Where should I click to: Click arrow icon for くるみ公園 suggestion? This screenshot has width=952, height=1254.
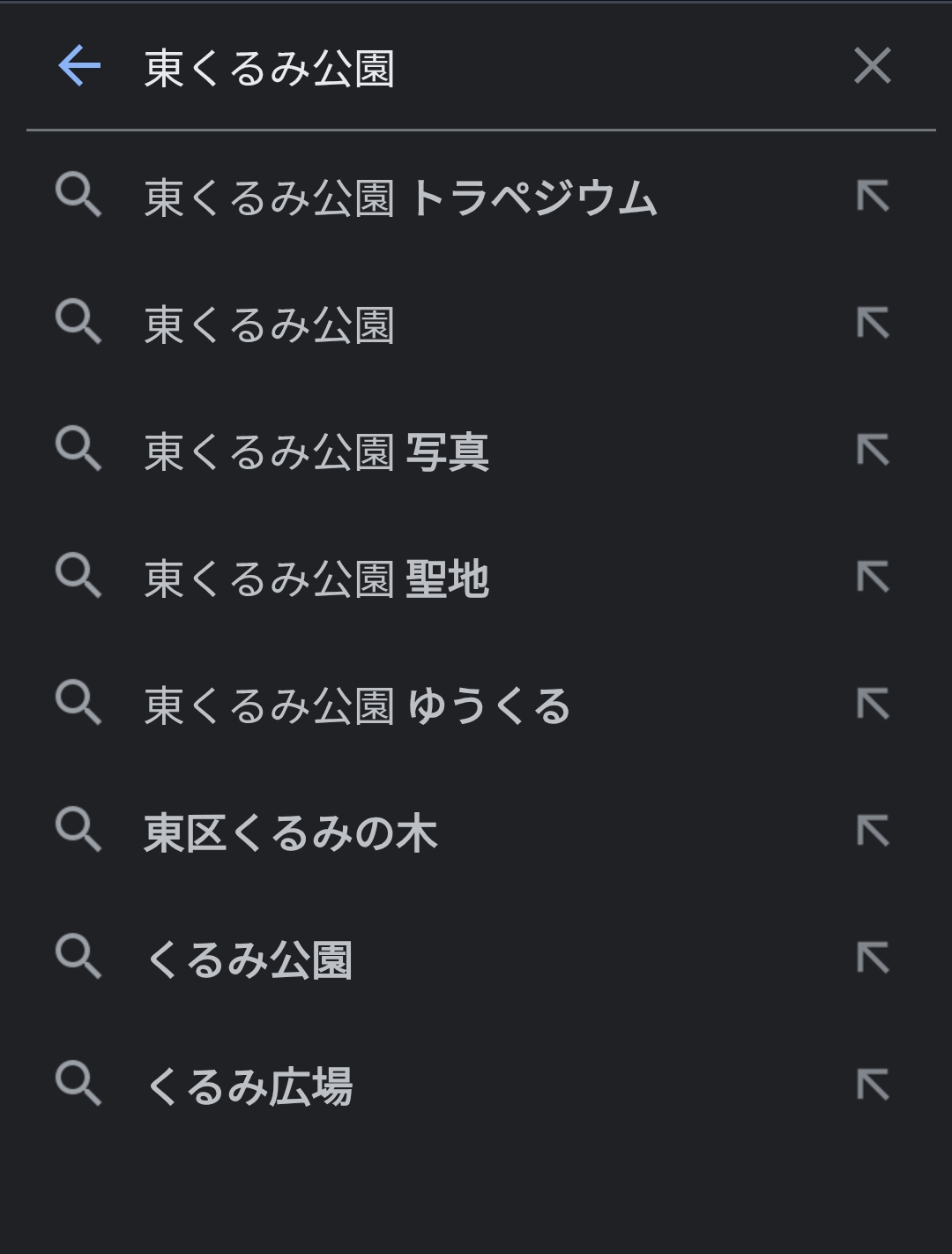[x=873, y=958]
